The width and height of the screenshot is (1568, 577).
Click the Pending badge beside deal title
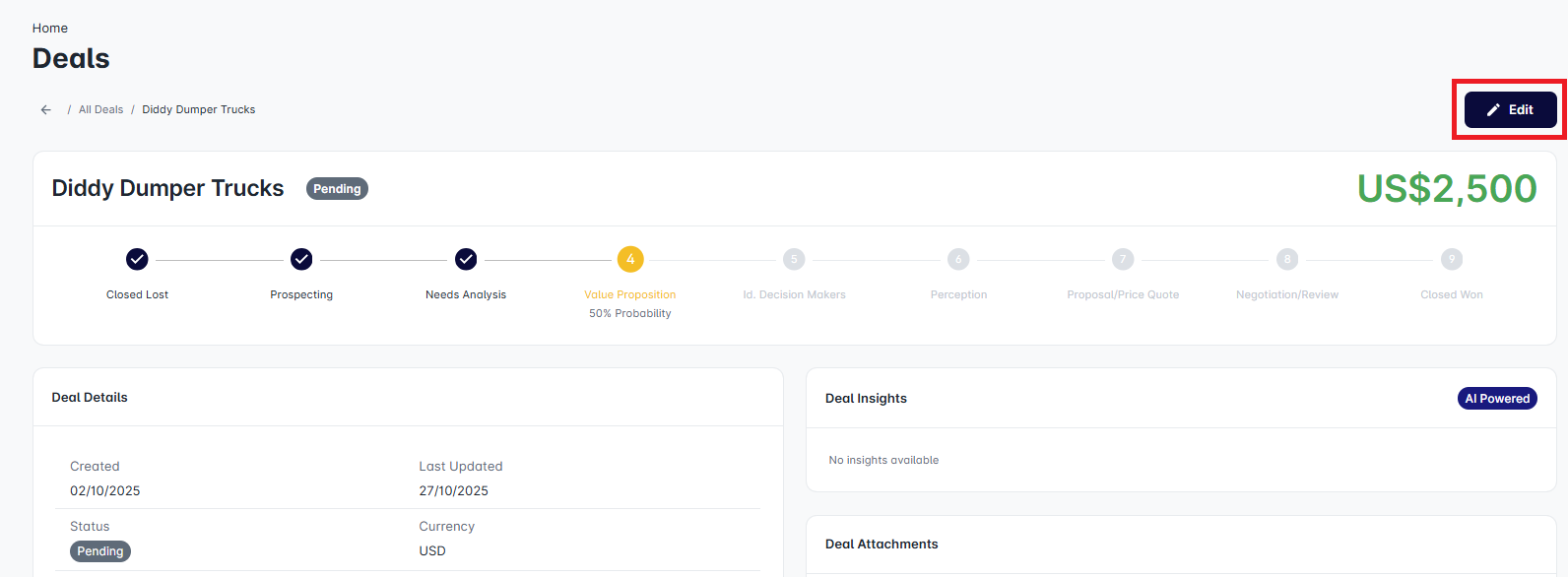(337, 189)
